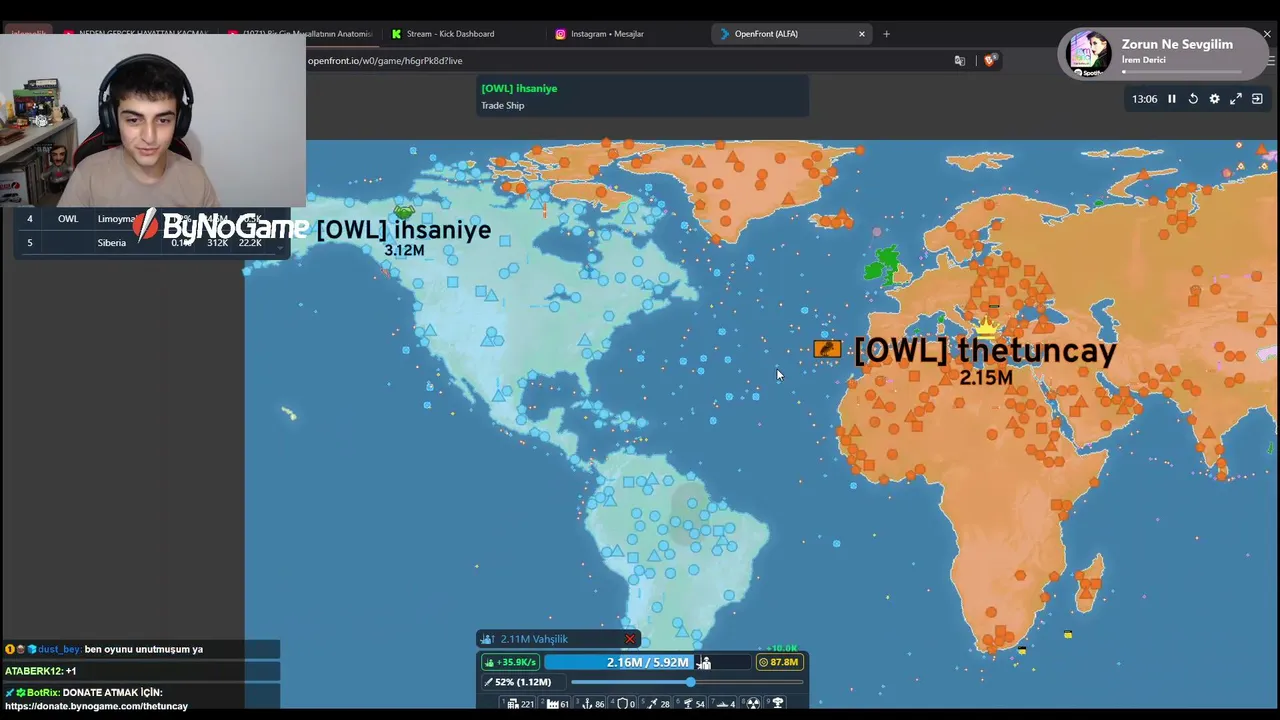Viewport: 1280px width, 720px height.
Task: Click the 3.12M troop count under ihsaniye
Action: (x=404, y=250)
